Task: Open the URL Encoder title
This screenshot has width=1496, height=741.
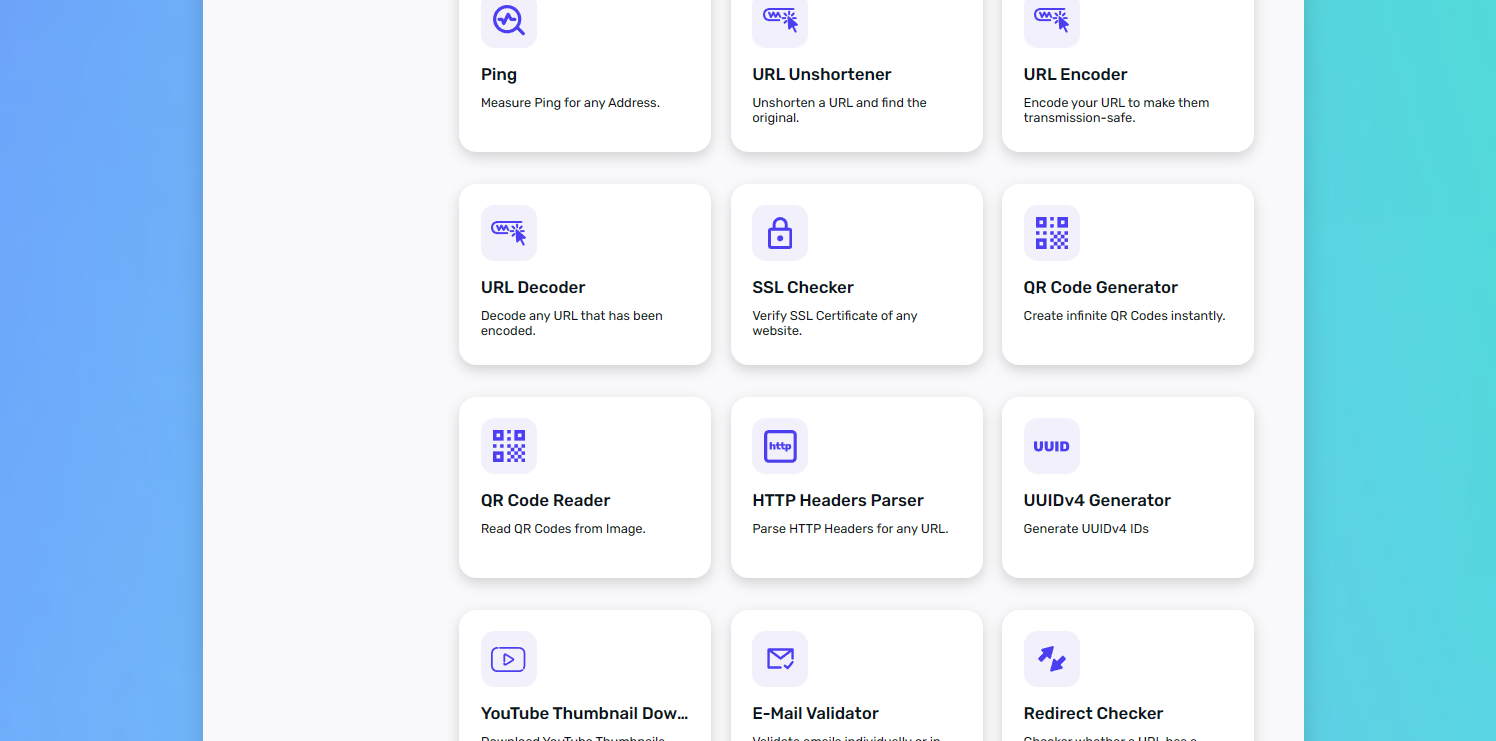Action: [1075, 75]
